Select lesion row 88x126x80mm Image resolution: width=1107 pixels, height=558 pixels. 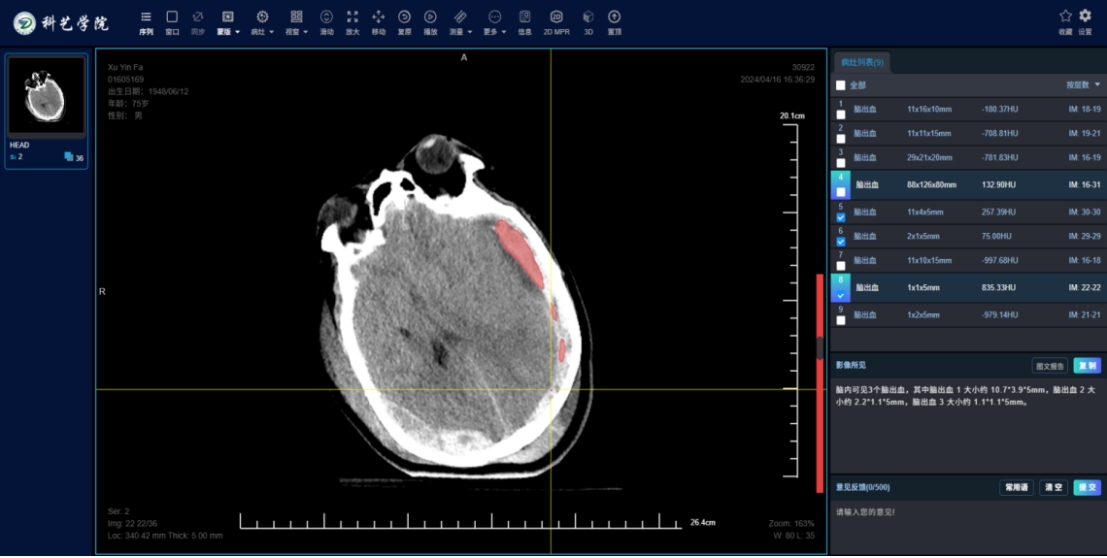931,185
